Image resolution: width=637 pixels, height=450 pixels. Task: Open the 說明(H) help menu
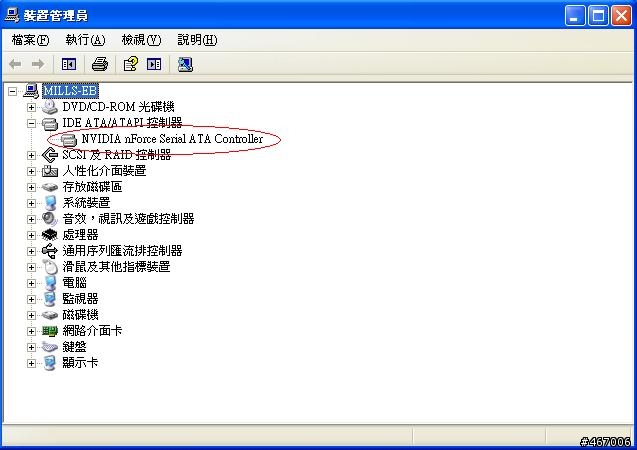[197, 40]
